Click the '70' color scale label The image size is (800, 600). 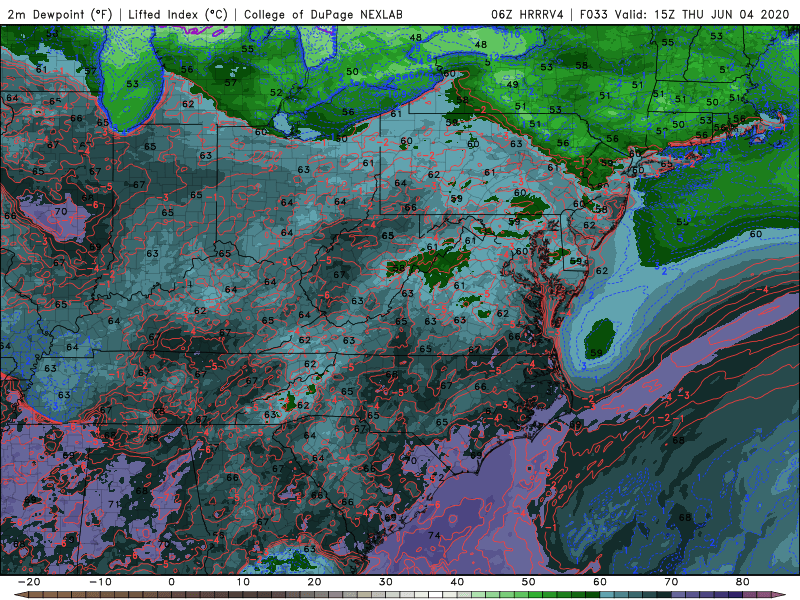[671, 582]
